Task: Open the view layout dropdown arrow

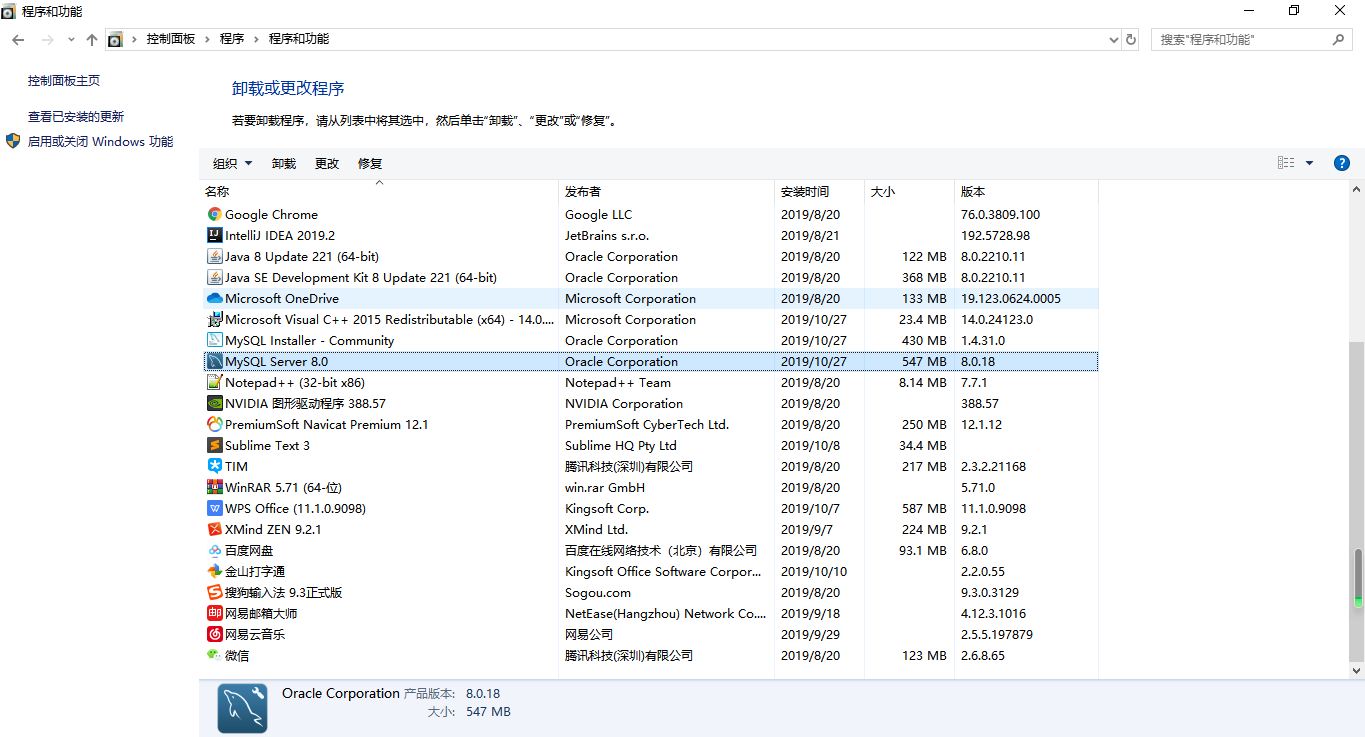Action: point(1309,162)
